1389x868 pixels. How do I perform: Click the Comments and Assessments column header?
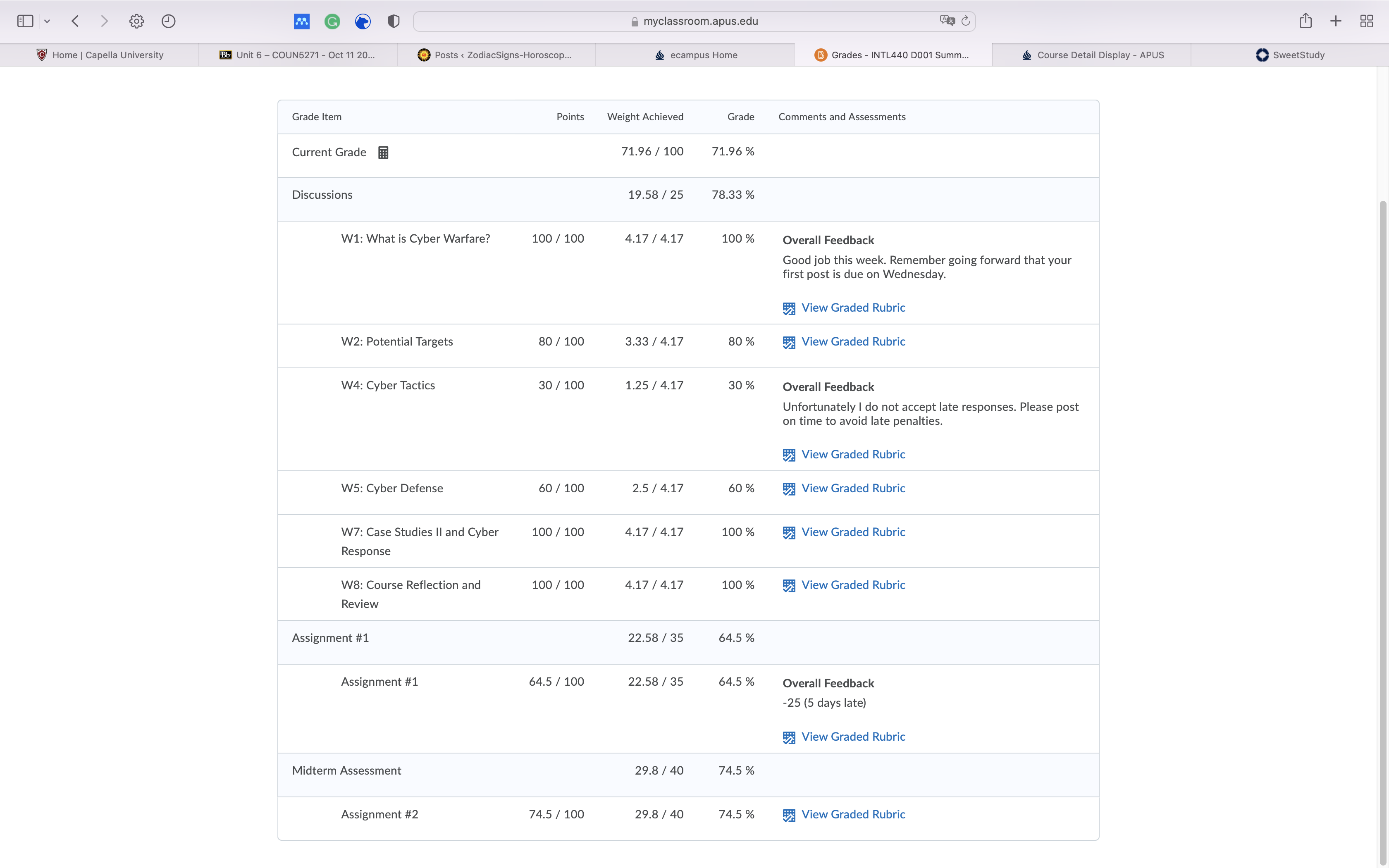842,117
